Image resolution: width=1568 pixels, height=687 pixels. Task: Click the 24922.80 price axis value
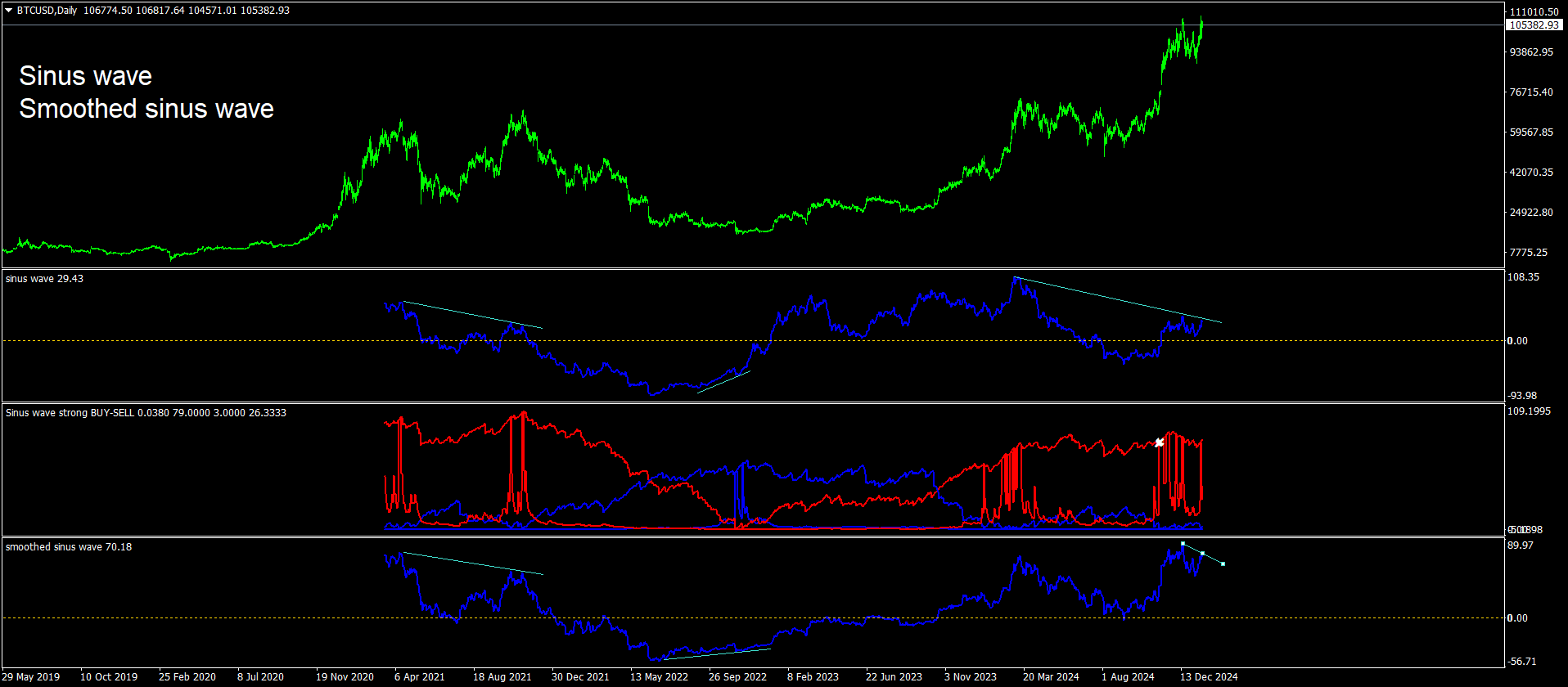point(1531,213)
